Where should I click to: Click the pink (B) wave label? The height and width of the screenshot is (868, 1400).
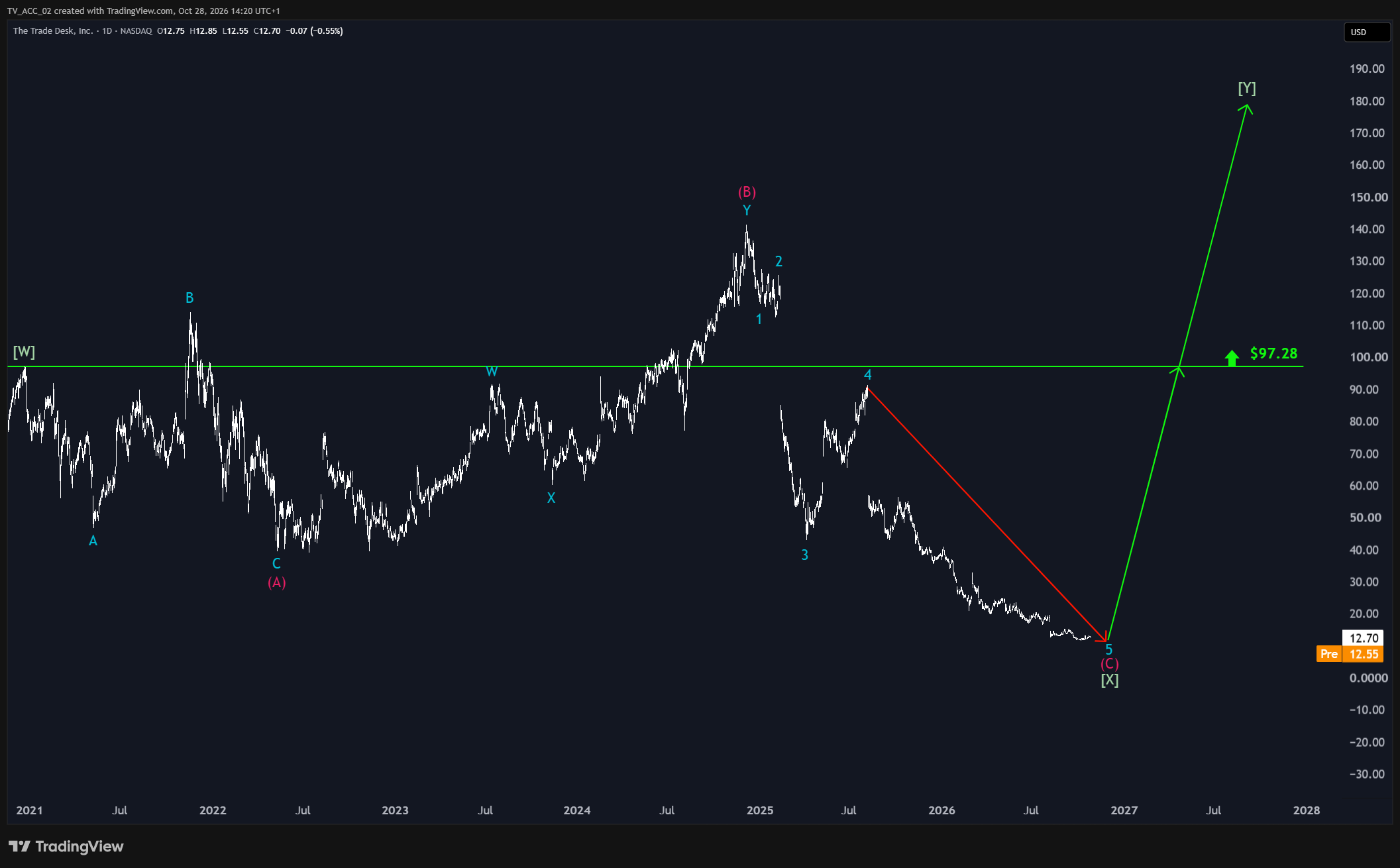747,191
